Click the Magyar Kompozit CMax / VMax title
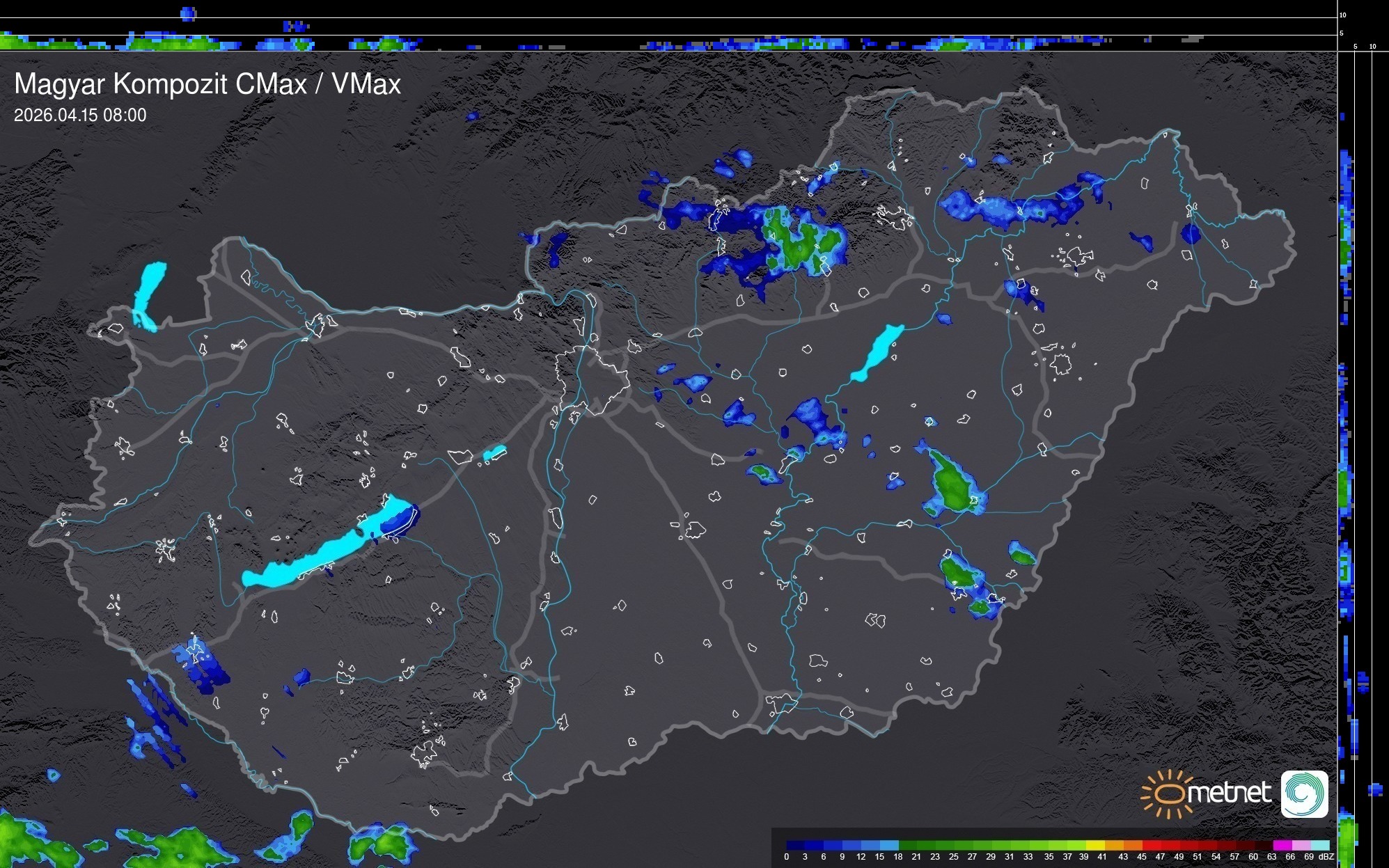This screenshot has height=868, width=1389. [x=207, y=84]
